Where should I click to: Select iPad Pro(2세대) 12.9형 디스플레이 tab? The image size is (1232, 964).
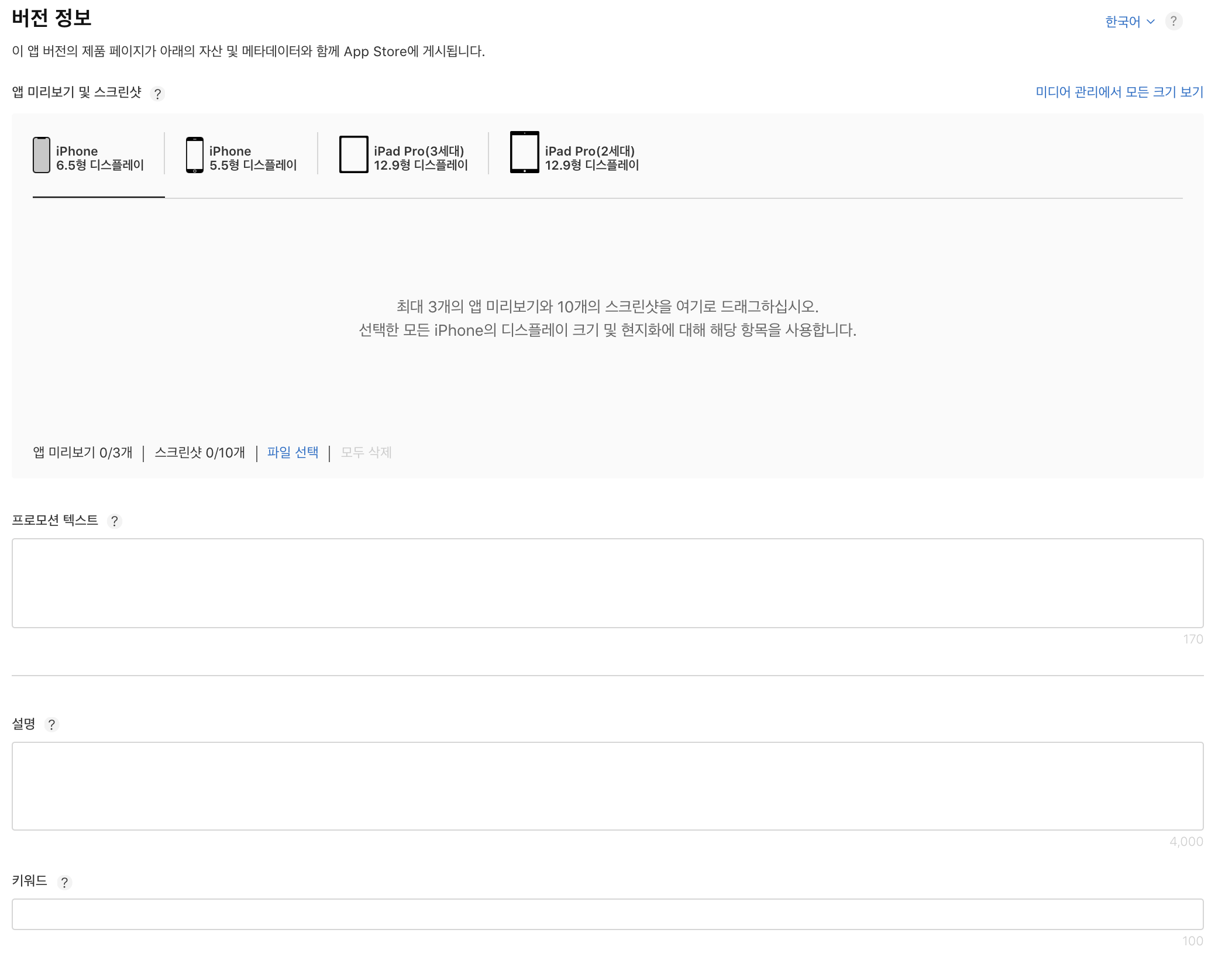(x=591, y=158)
